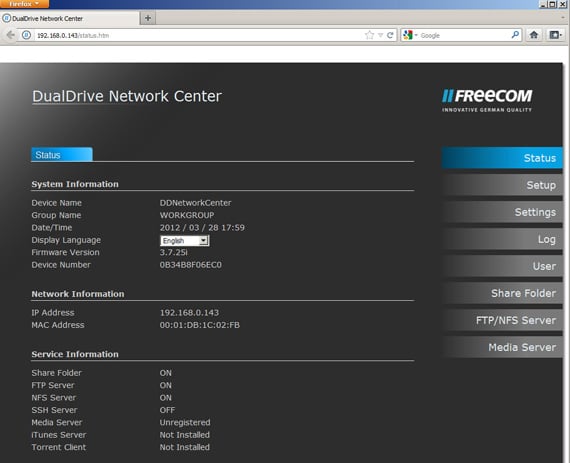Open the bookmarks toolbar button

tap(555, 35)
